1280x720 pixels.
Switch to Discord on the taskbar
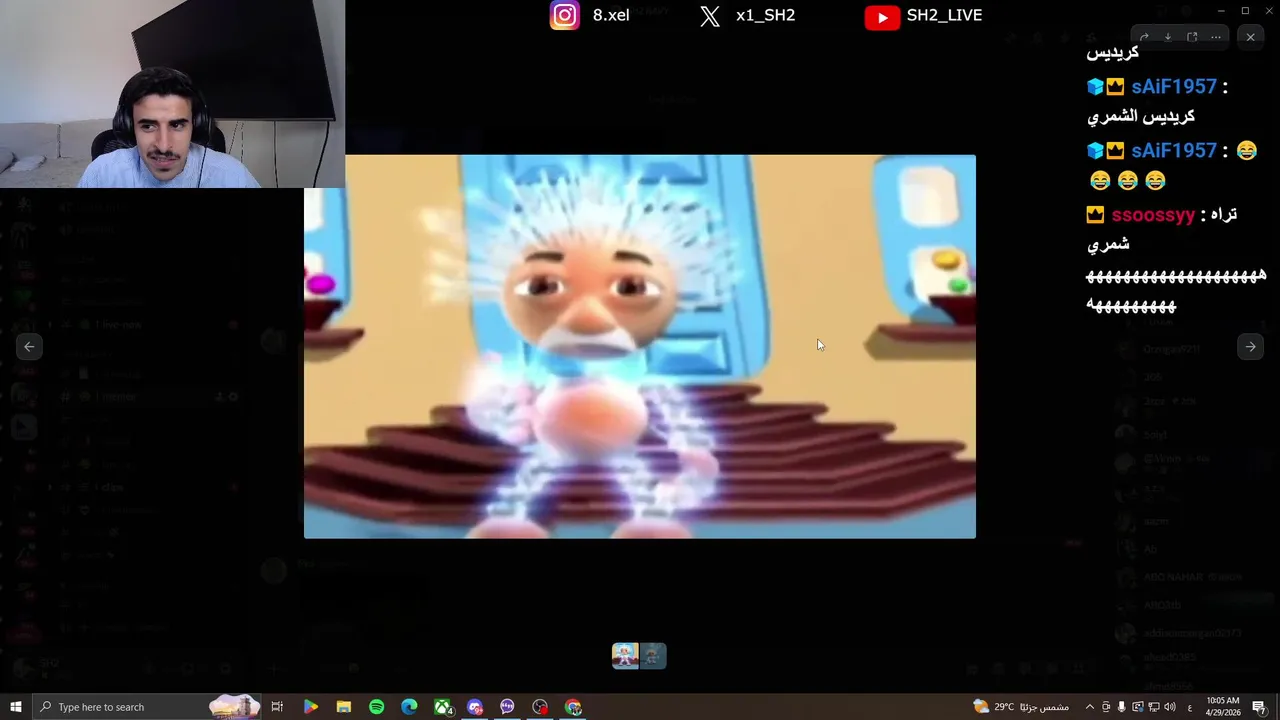click(x=475, y=707)
